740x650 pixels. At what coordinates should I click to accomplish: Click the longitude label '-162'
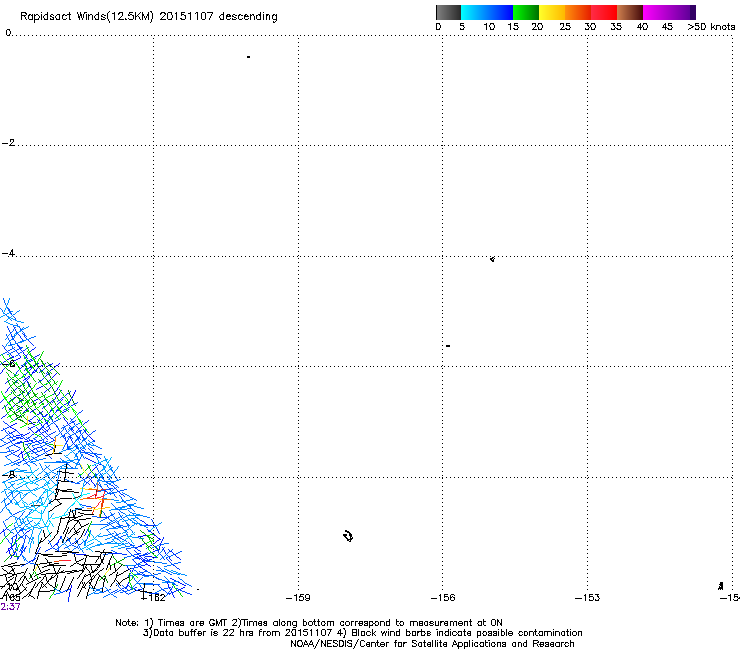click(x=154, y=598)
